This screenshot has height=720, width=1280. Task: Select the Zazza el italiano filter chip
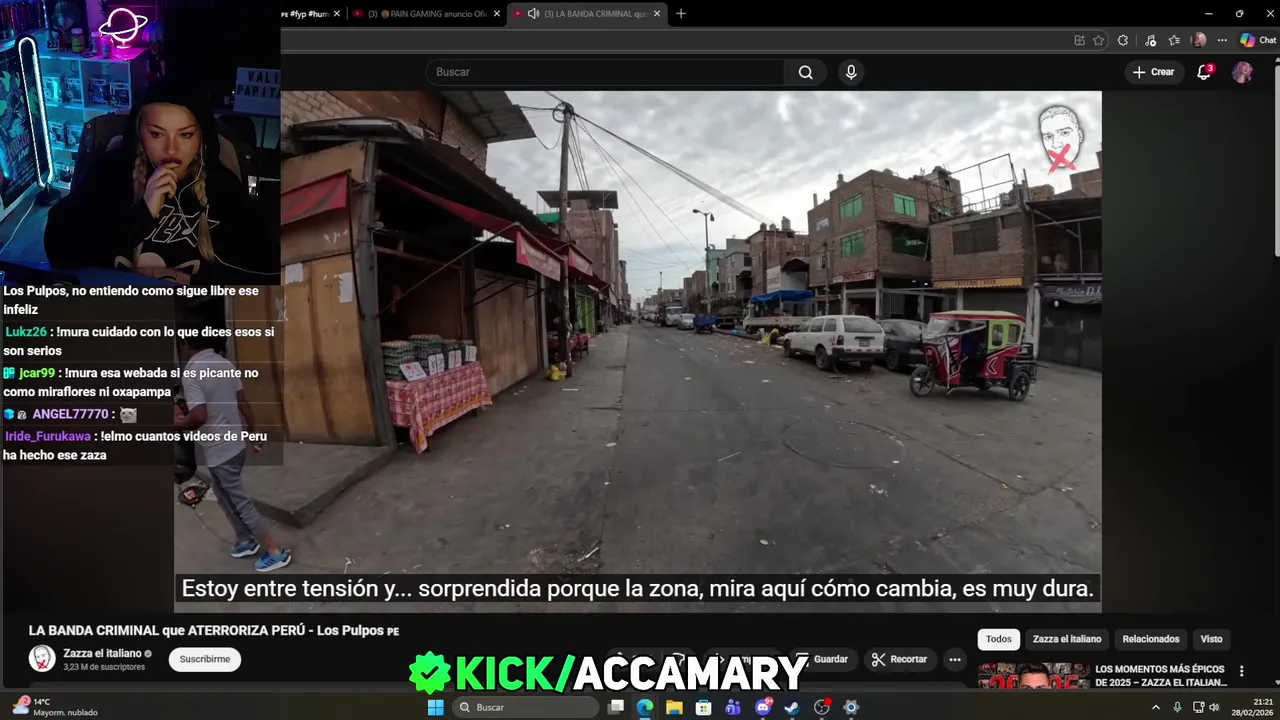click(x=1067, y=639)
